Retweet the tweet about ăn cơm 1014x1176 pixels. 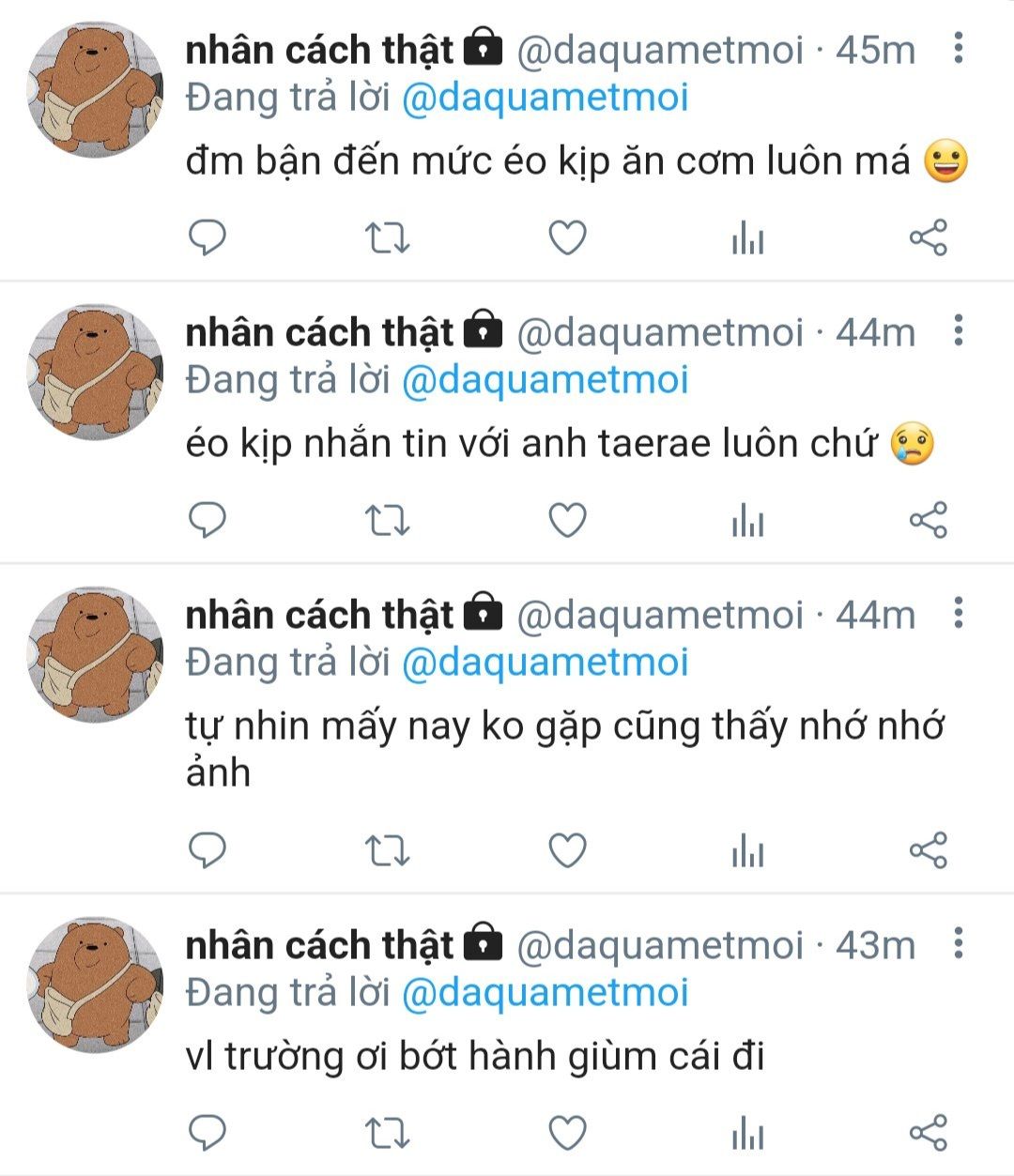click(x=387, y=237)
